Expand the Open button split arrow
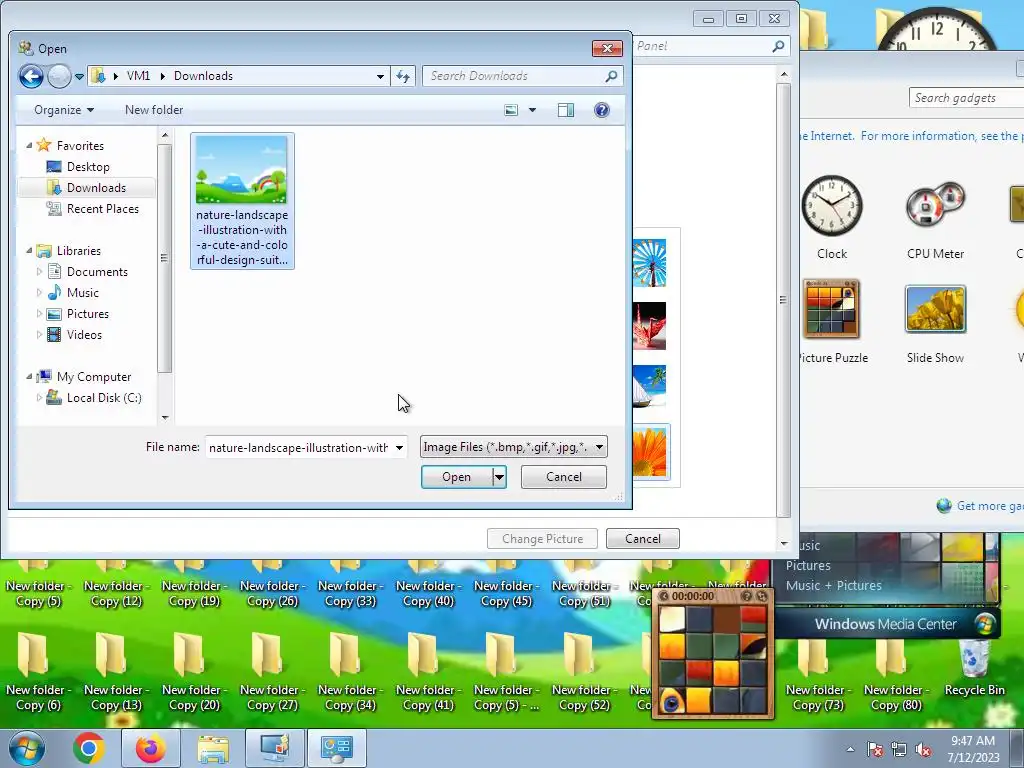The height and width of the screenshot is (768, 1024). coord(499,477)
